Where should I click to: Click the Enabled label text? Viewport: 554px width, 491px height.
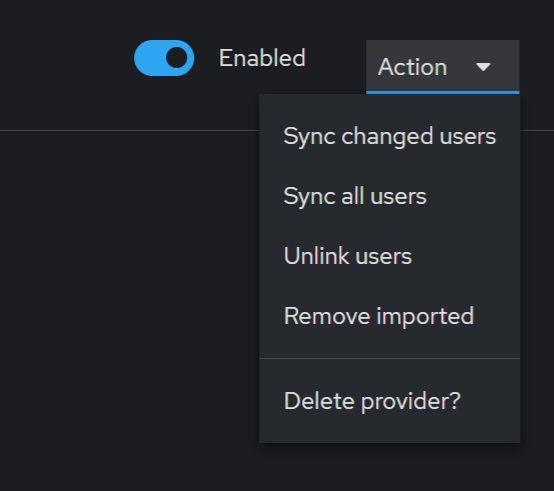click(x=262, y=58)
